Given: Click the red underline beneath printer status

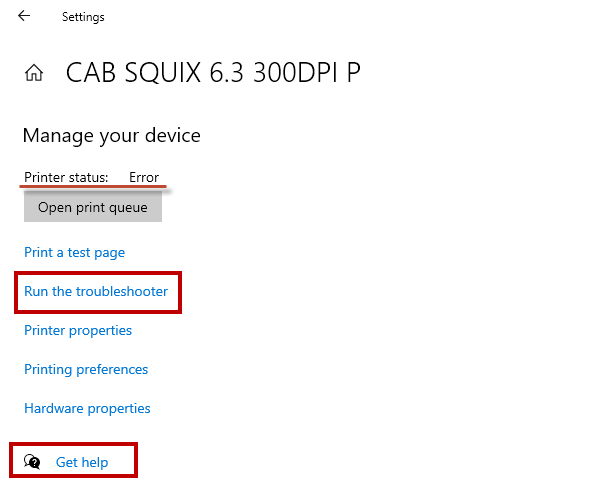Looking at the screenshot, I should (x=95, y=187).
